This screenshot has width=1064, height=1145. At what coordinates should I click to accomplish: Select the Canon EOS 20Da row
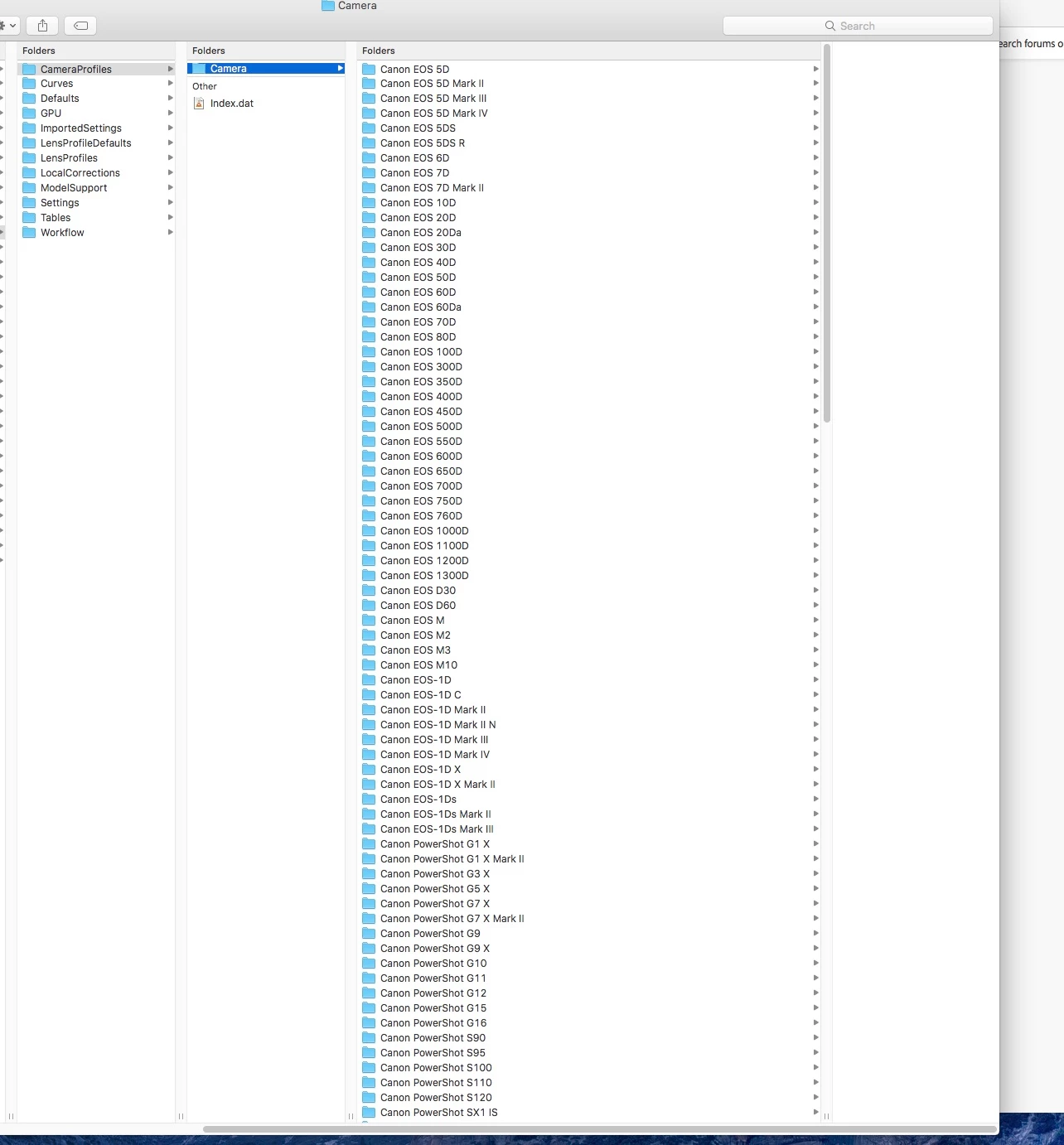point(590,232)
